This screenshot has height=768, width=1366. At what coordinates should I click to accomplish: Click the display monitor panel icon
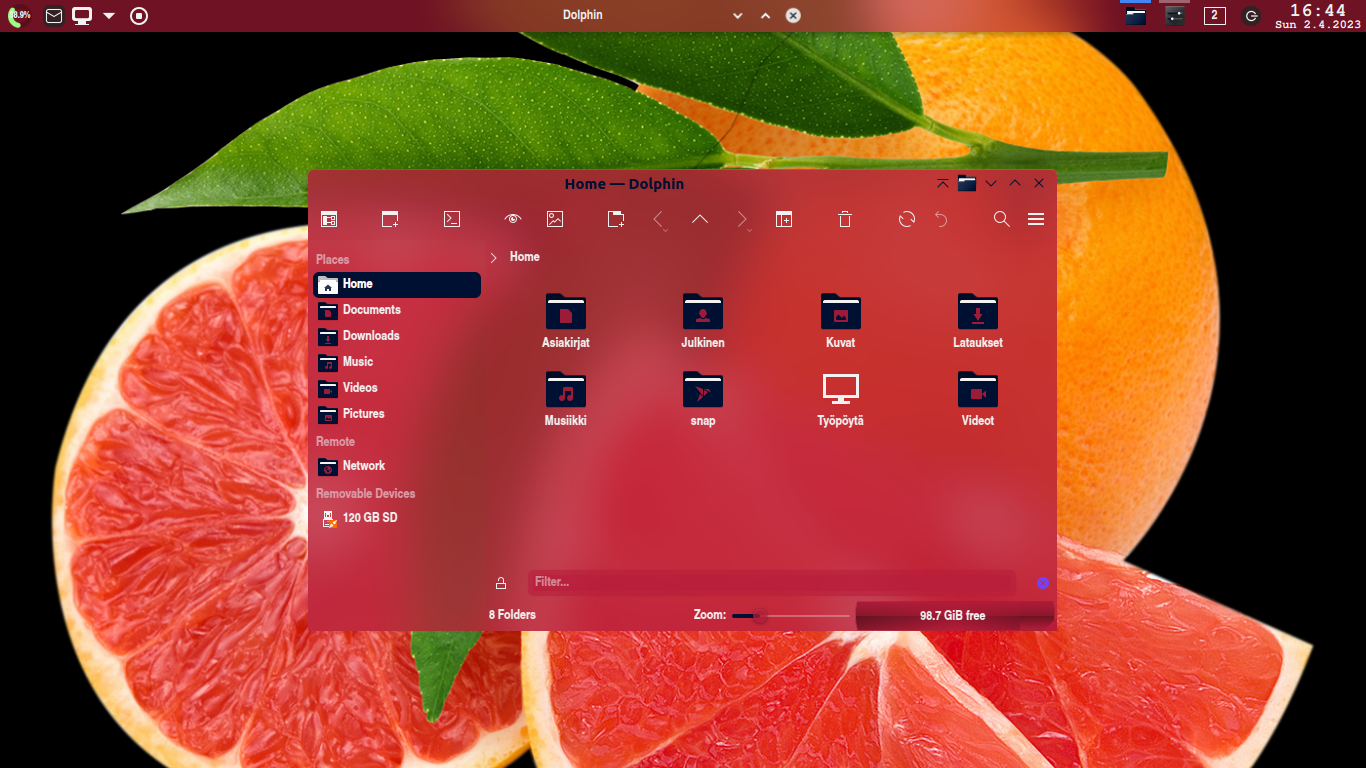tap(82, 16)
